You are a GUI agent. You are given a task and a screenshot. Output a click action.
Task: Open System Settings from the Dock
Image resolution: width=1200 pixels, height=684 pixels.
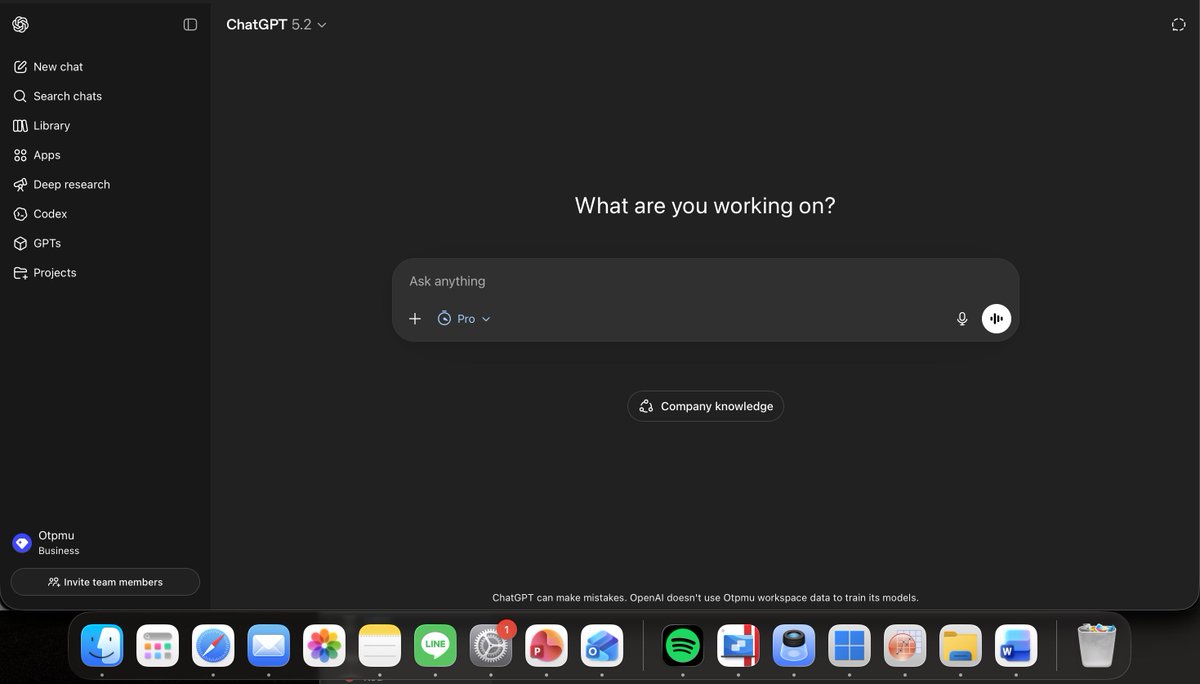(491, 646)
